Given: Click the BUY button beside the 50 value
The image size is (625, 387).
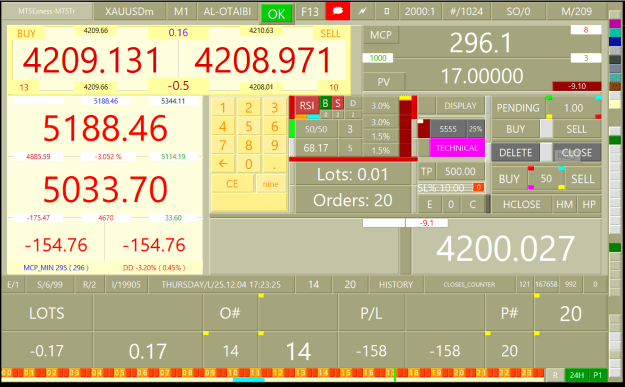Looking at the screenshot, I should coord(509,179).
